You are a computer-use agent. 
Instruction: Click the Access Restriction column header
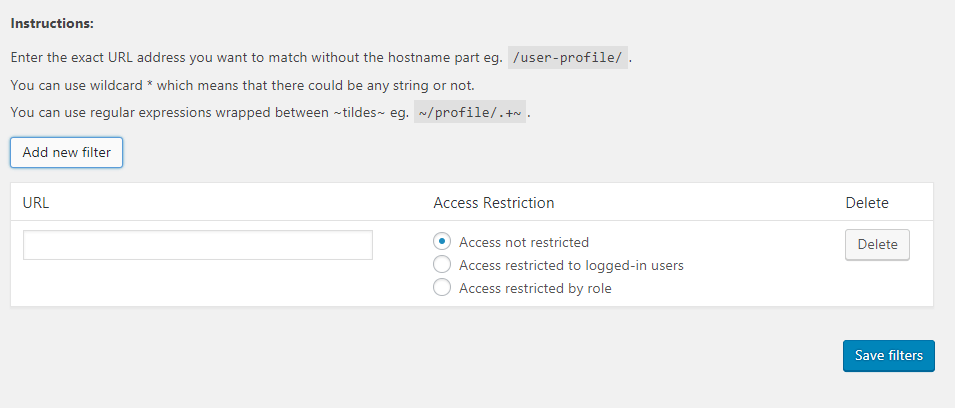click(493, 202)
